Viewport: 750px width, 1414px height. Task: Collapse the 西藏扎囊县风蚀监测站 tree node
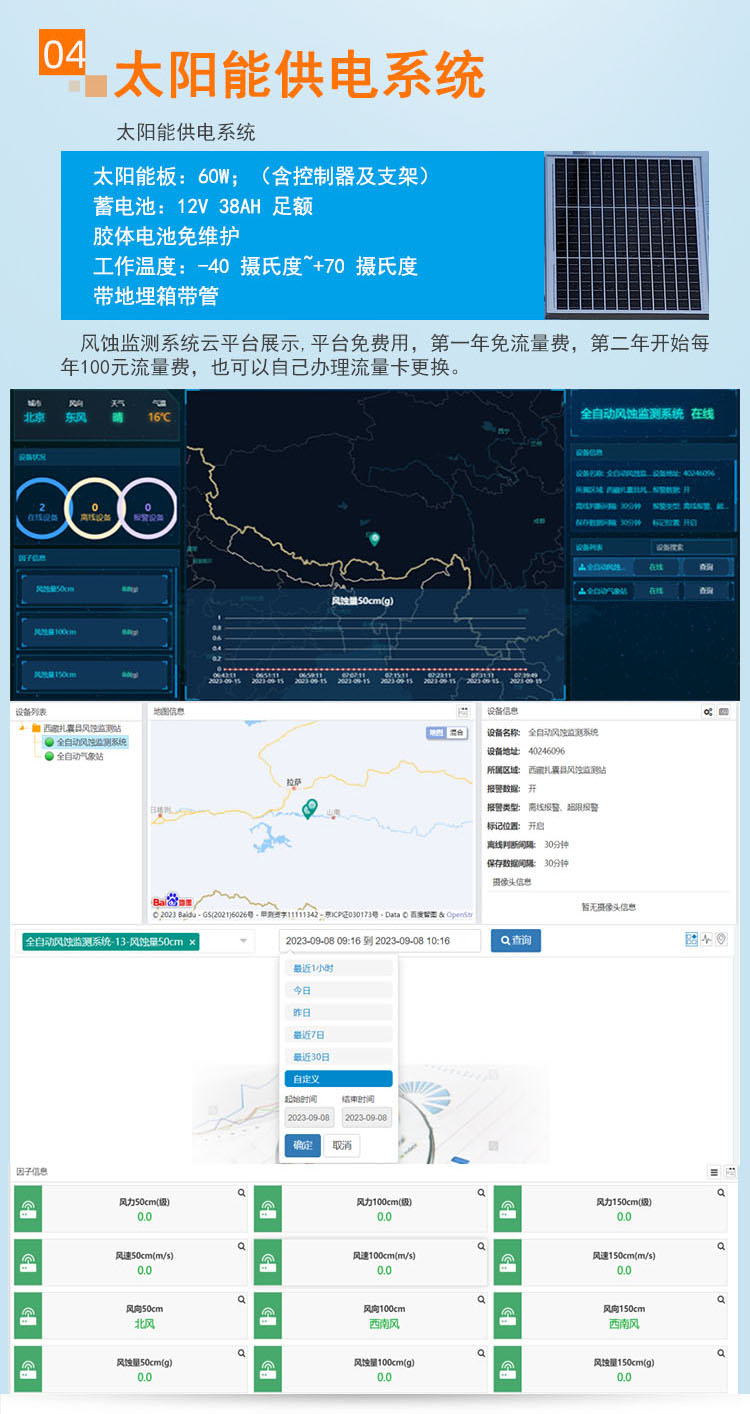[22, 728]
